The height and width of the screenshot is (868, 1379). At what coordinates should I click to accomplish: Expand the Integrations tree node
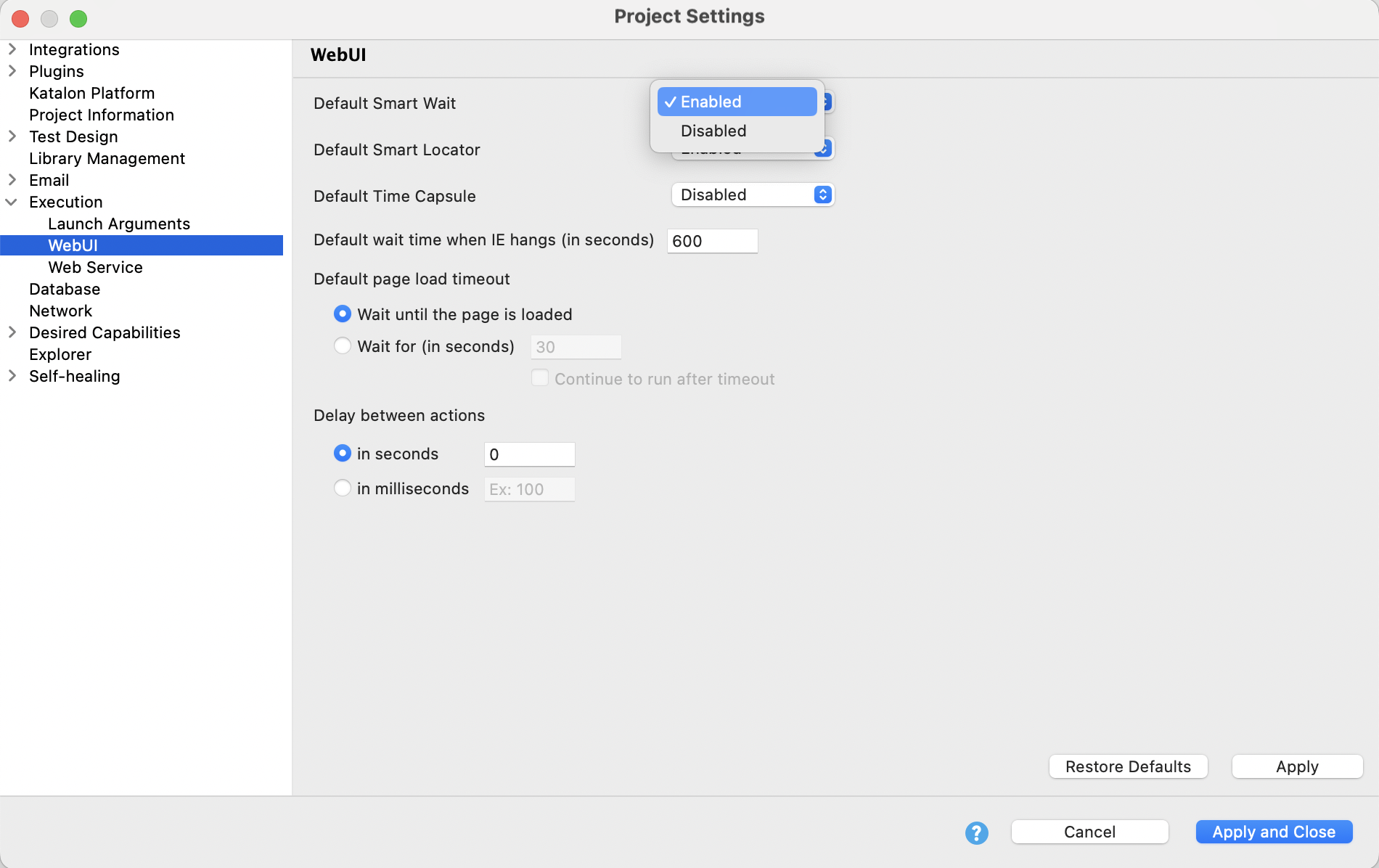coord(12,49)
